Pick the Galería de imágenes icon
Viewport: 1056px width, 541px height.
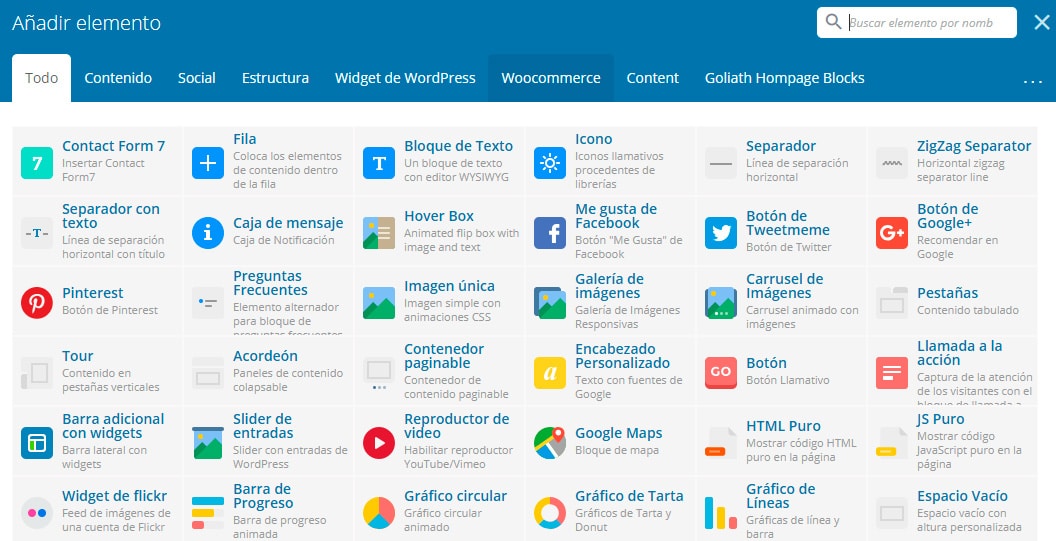[550, 303]
